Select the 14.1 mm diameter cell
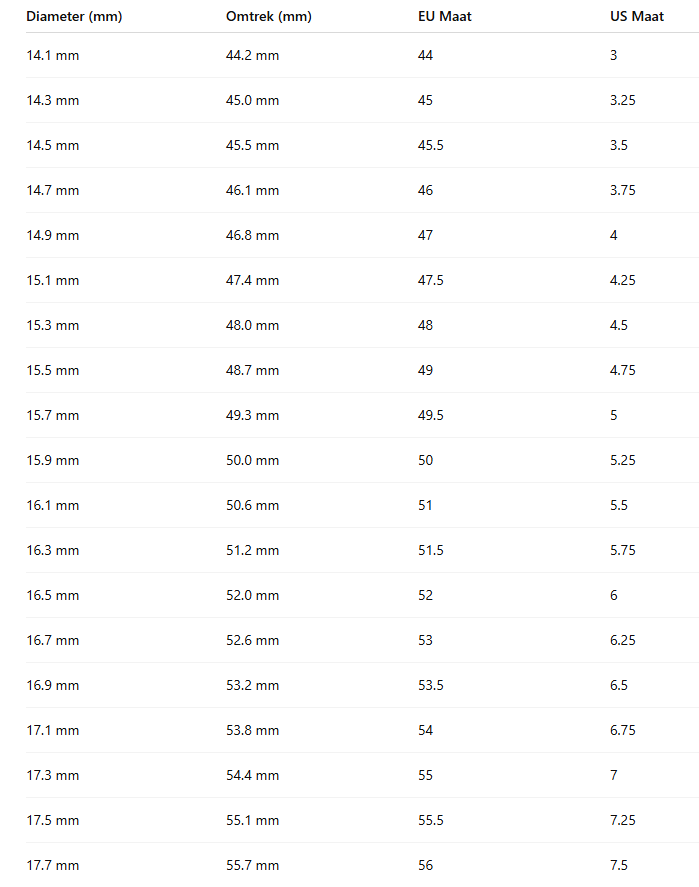Image resolution: width=699 pixels, height=887 pixels. click(x=52, y=55)
